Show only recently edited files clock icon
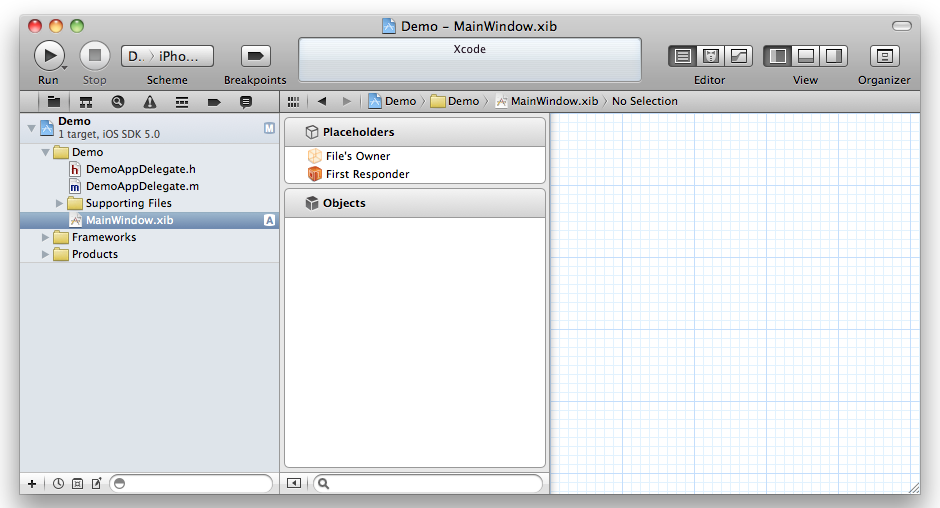 [x=58, y=483]
